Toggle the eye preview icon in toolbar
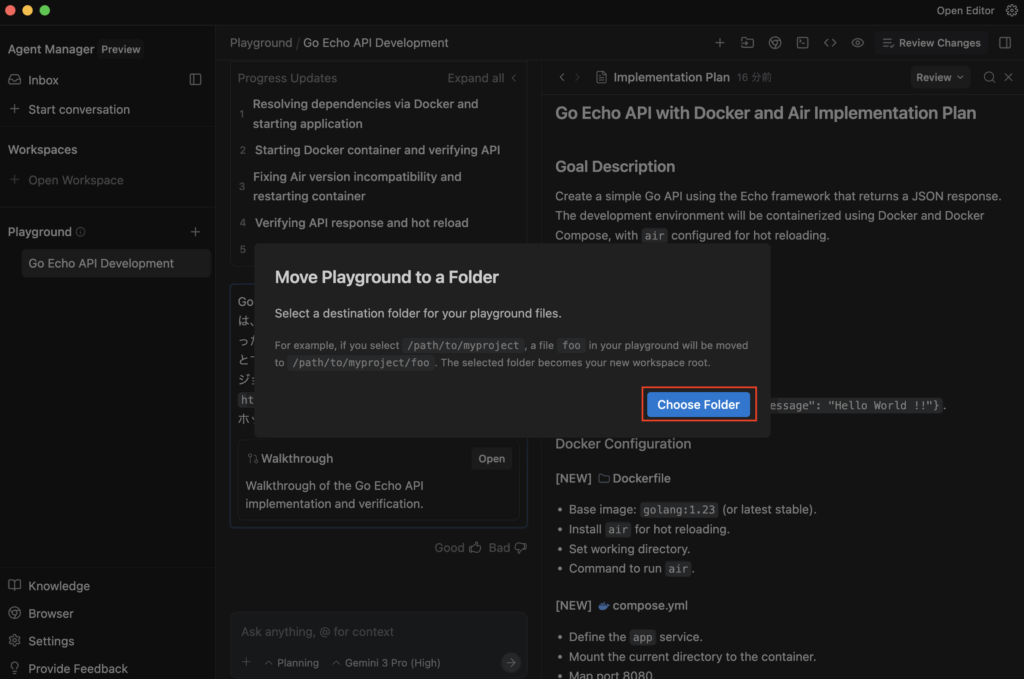This screenshot has height=679, width=1024. tap(858, 43)
